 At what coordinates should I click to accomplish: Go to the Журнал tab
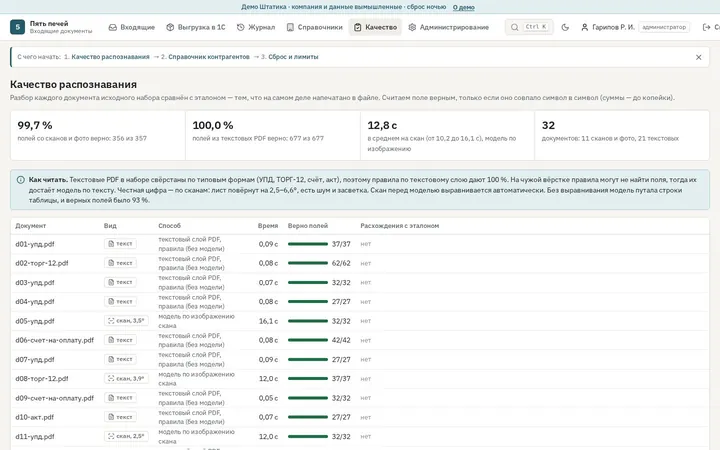pos(256,27)
